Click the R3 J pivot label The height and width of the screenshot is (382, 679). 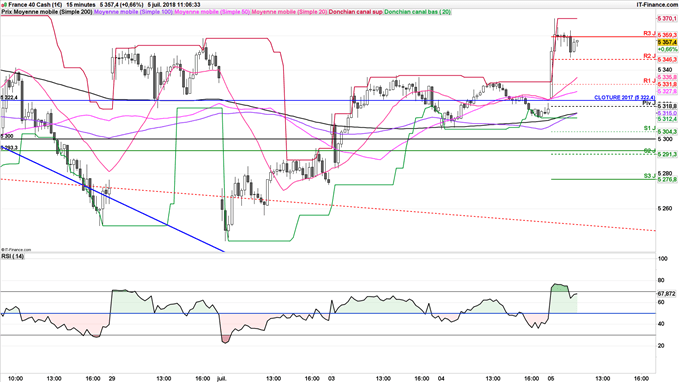(649, 33)
